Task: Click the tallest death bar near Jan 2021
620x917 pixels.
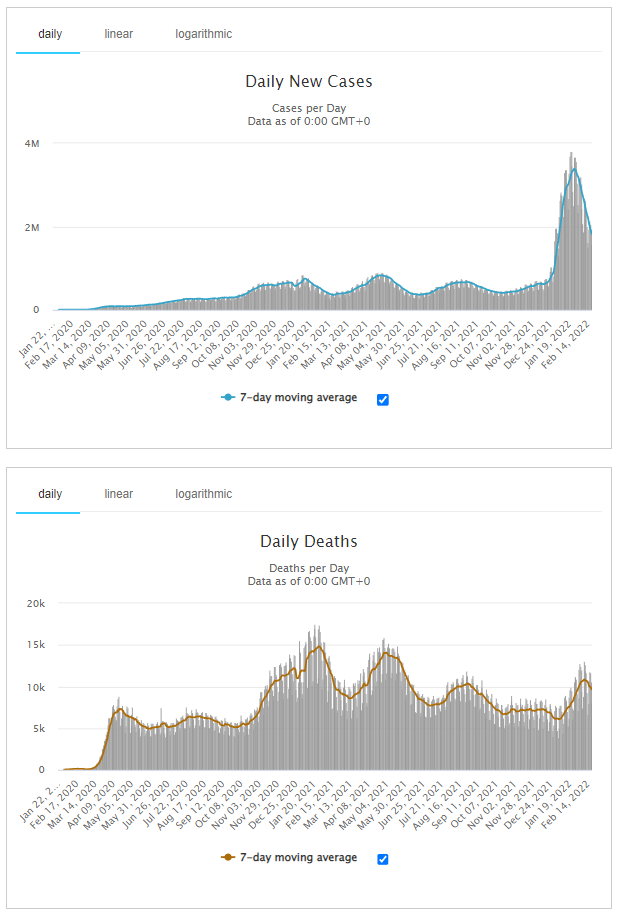Action: pyautogui.click(x=318, y=628)
